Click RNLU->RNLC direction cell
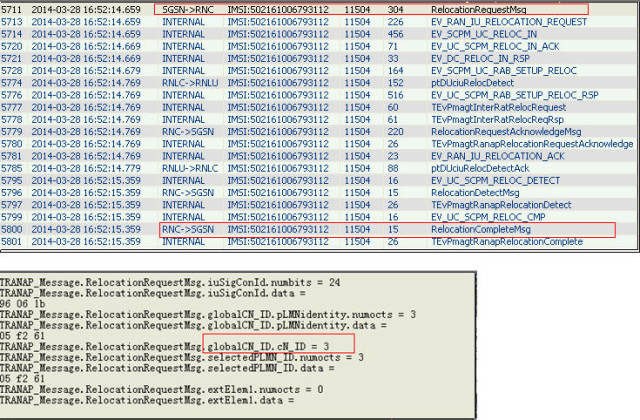 tap(190, 168)
